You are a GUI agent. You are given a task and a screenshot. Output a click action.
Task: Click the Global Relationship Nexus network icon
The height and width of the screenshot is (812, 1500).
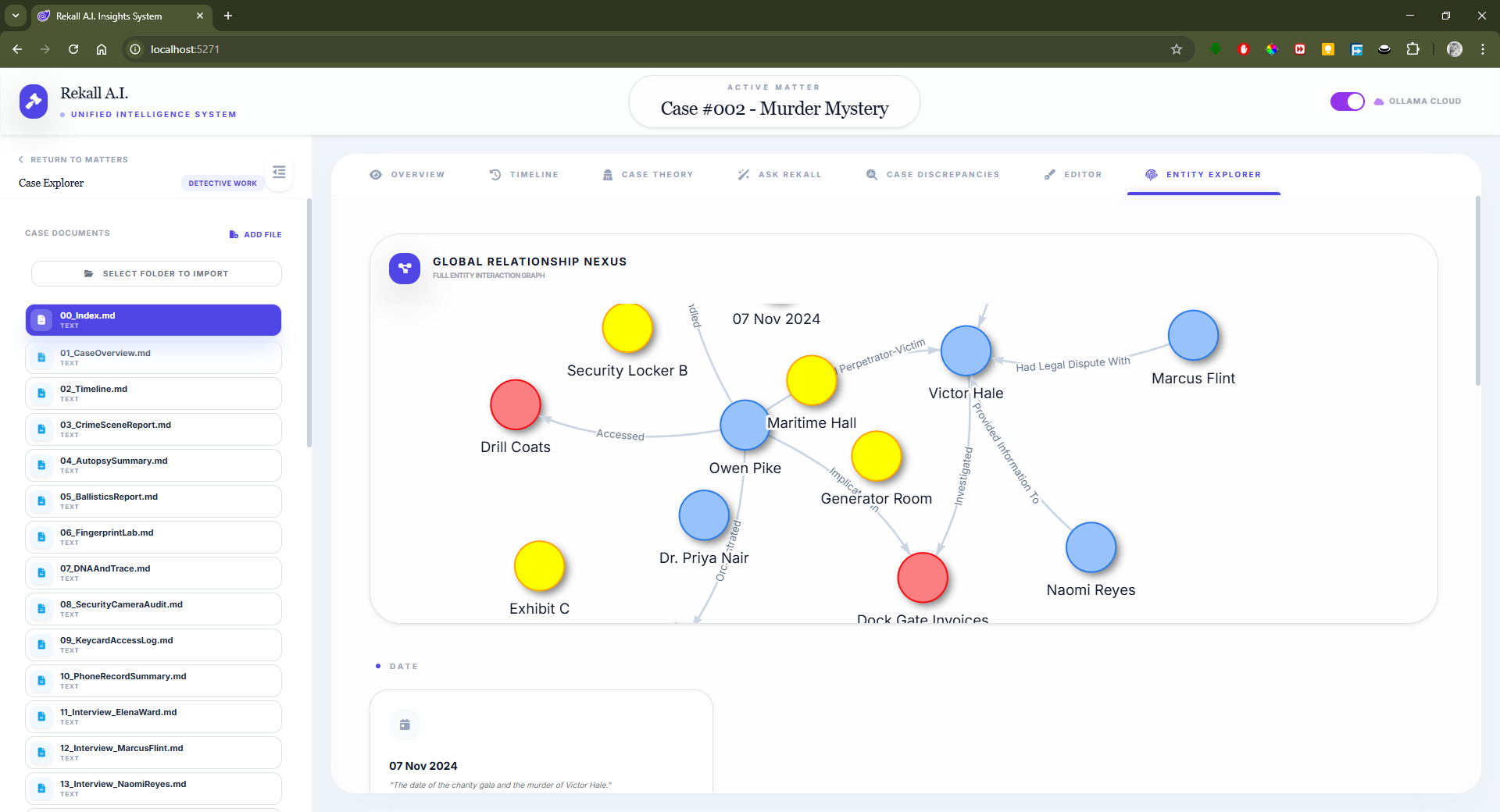[404, 268]
